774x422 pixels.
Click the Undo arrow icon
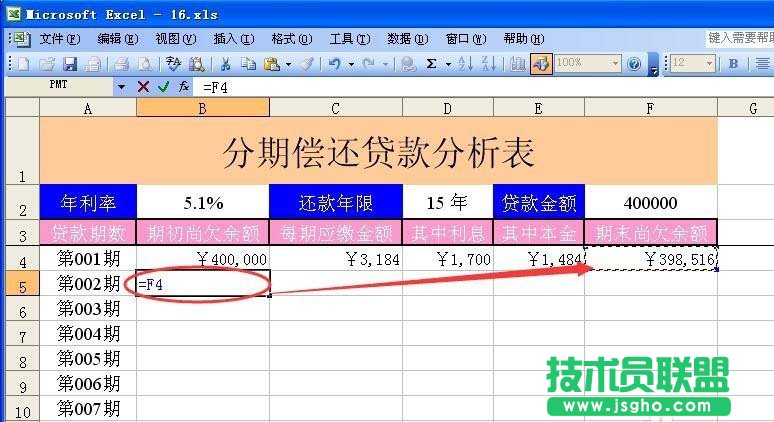(335, 64)
